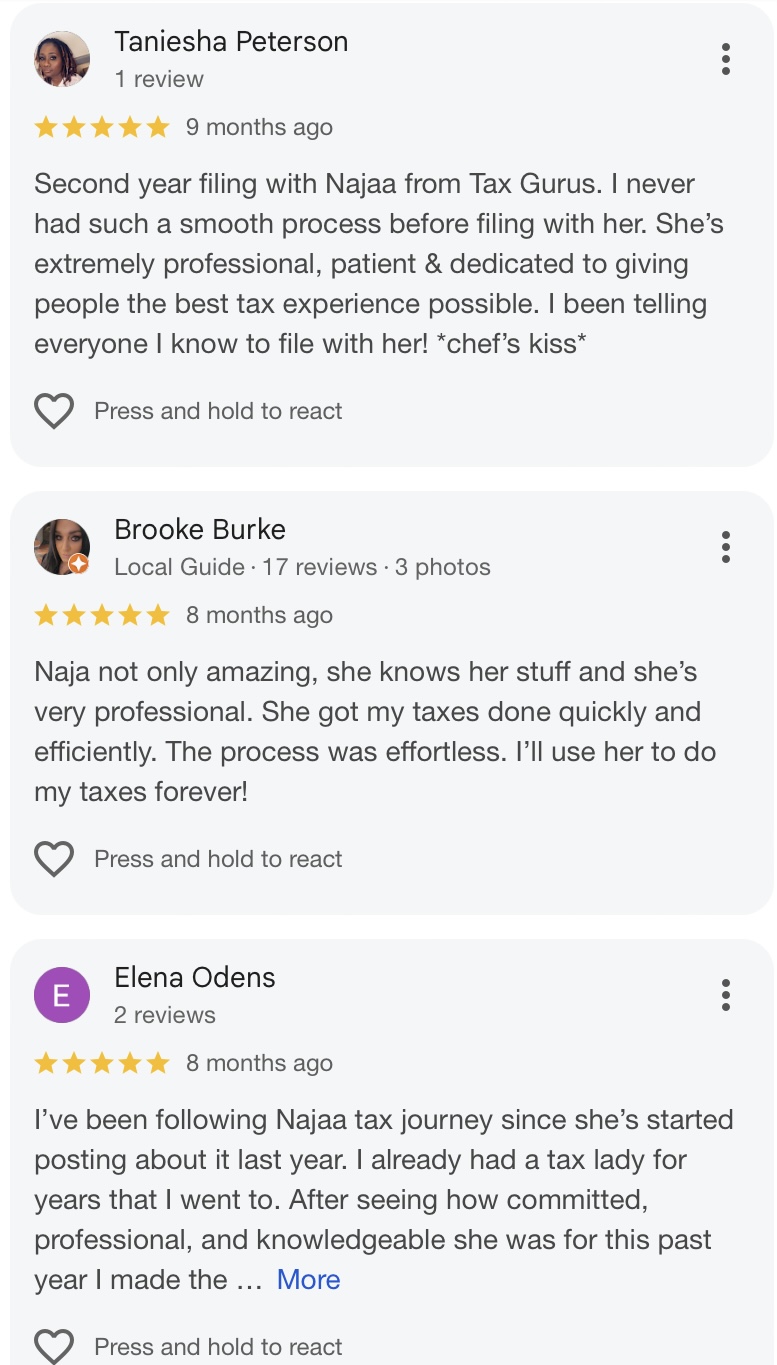Screen dimensions: 777x1365
Task: Open Brooke Burke's profile picture
Action: 60,546
